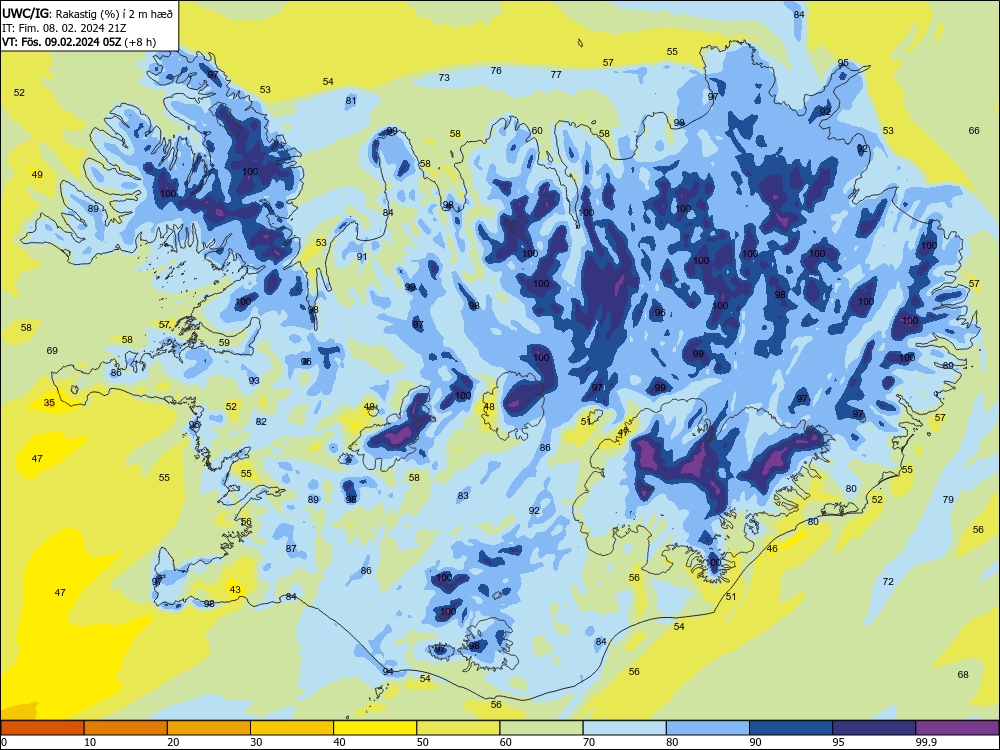Click the 10-20 orange legend swatch

pos(126,728)
